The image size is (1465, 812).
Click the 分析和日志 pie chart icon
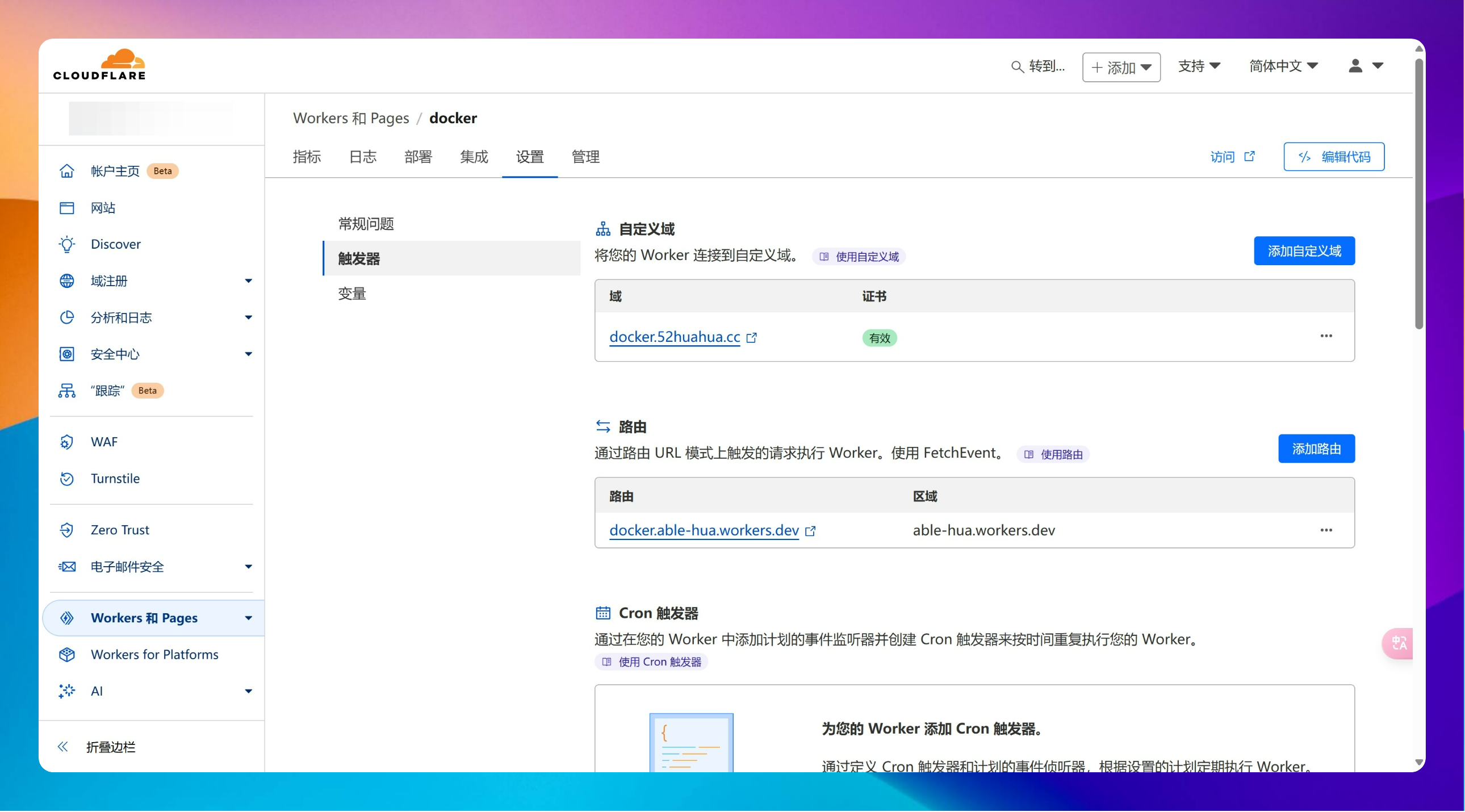[66, 317]
